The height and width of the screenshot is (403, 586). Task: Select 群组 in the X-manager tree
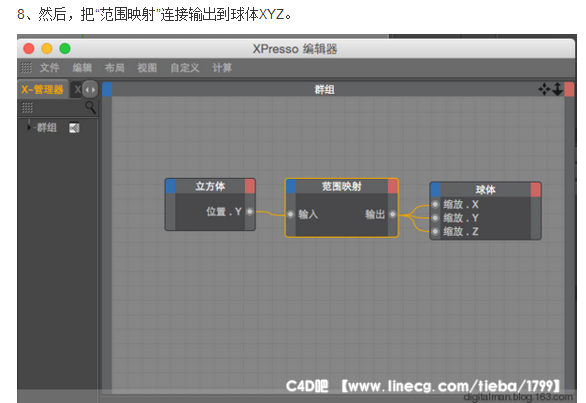click(x=47, y=128)
